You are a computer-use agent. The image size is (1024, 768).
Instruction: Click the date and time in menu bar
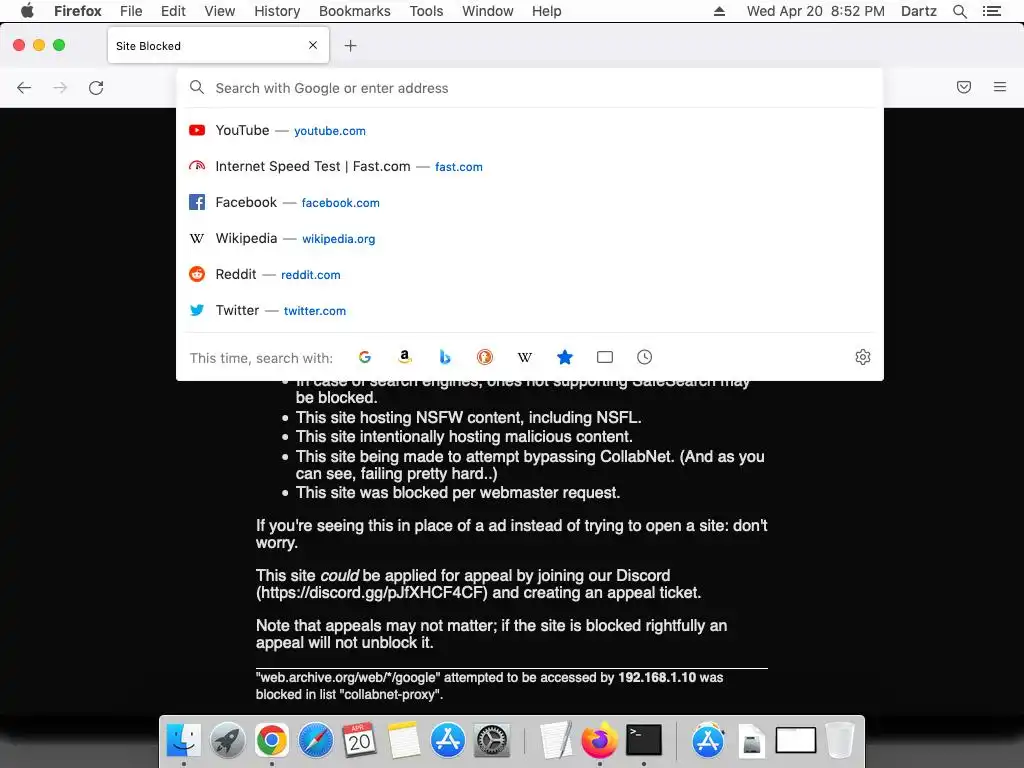point(816,11)
